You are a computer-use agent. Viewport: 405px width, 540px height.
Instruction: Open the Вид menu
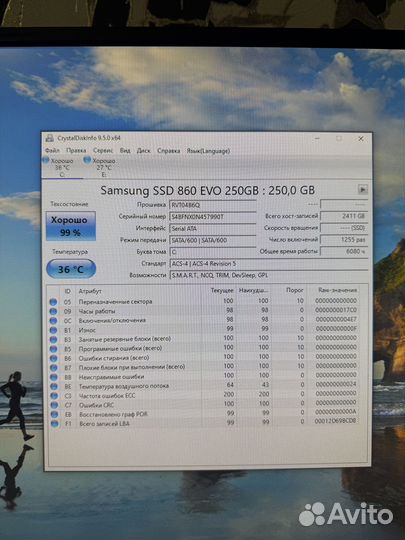[x=125, y=150]
